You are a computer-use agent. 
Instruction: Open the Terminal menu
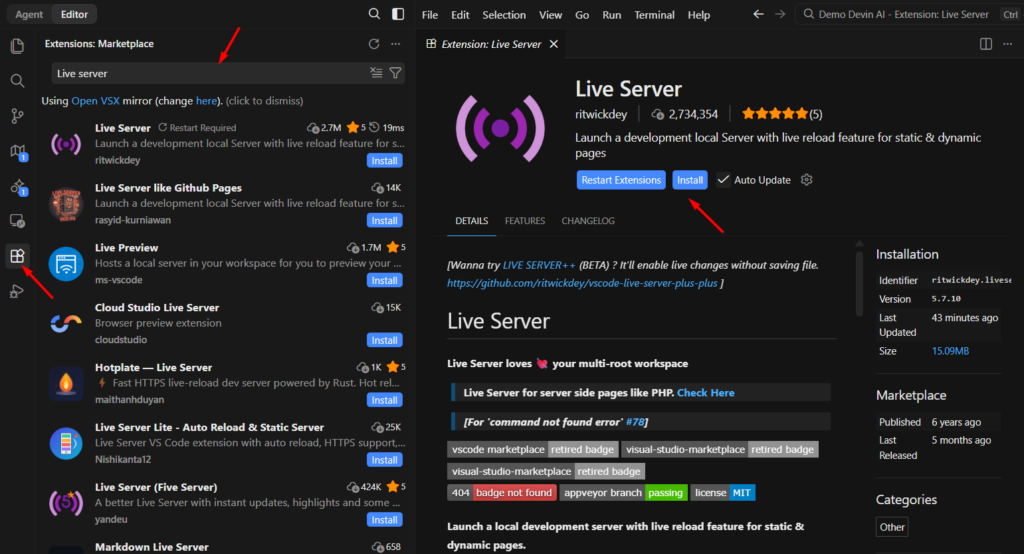click(654, 14)
